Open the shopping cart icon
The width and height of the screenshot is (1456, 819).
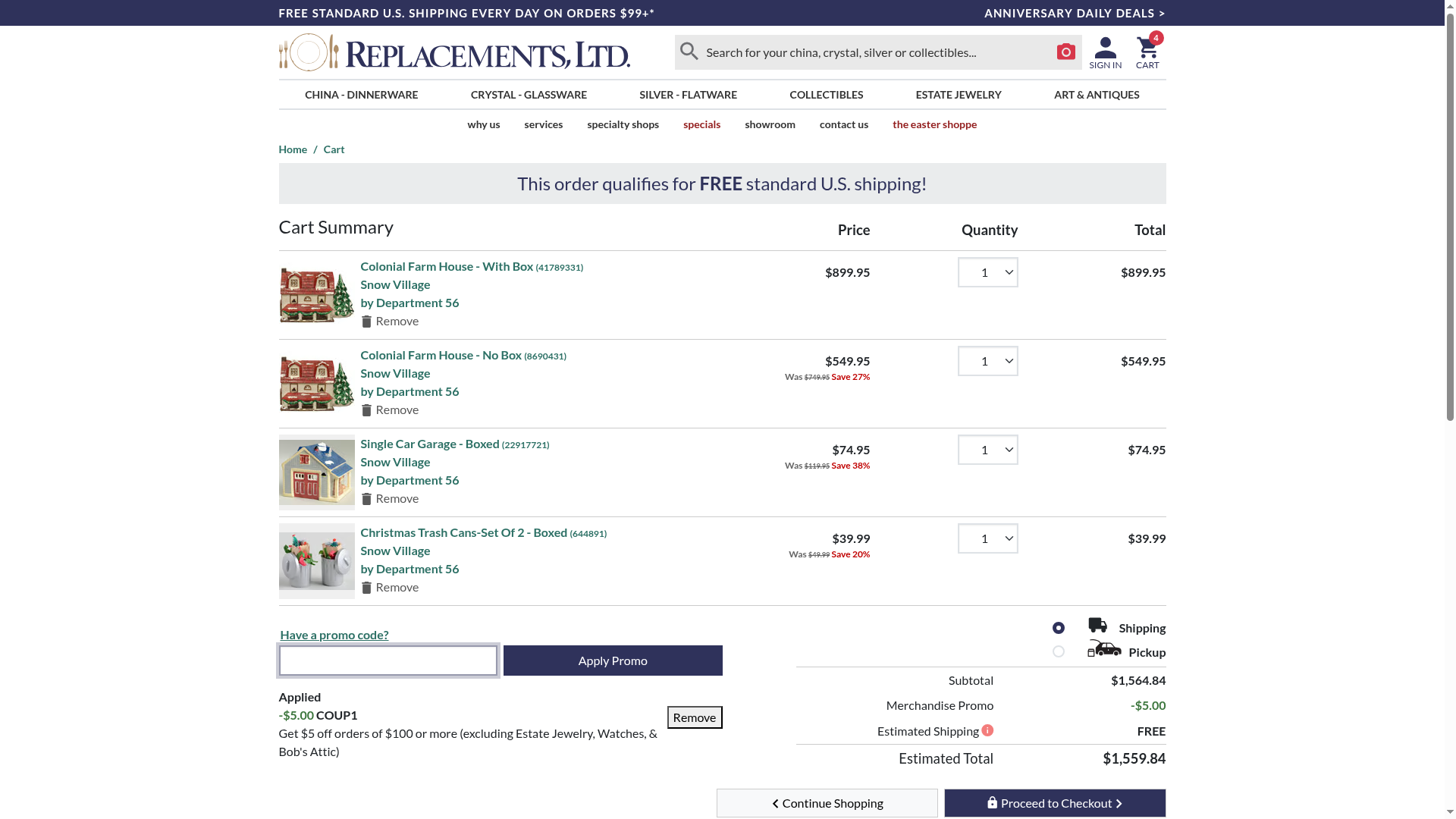pos(1147,53)
